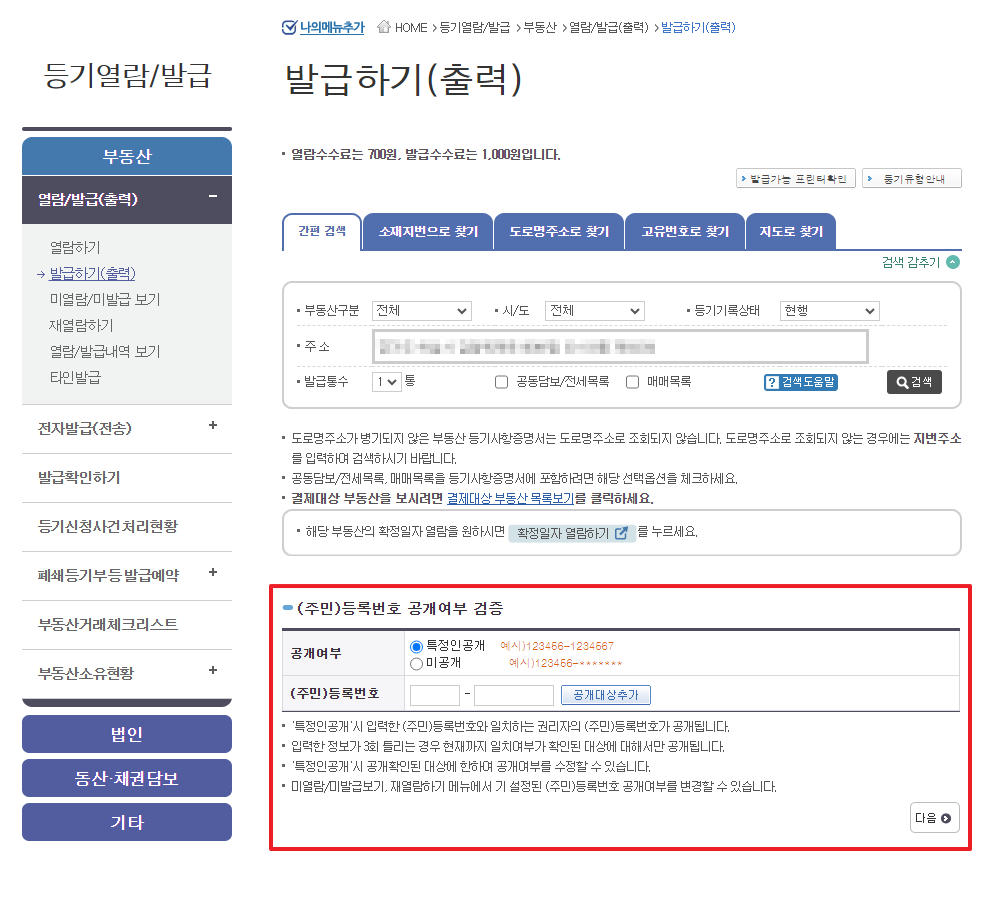Screen dimensions: 1004x913
Task: Click the first 등록번호 input field
Action: coord(435,695)
